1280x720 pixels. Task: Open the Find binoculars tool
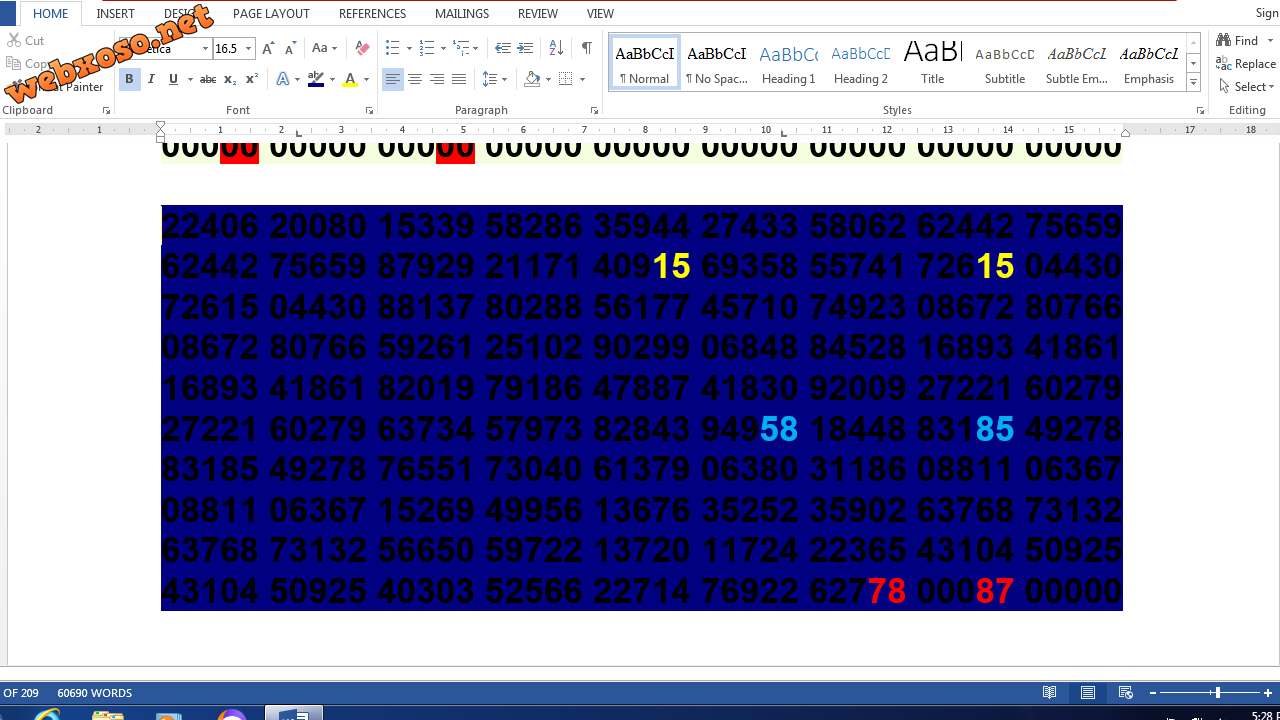click(1238, 40)
